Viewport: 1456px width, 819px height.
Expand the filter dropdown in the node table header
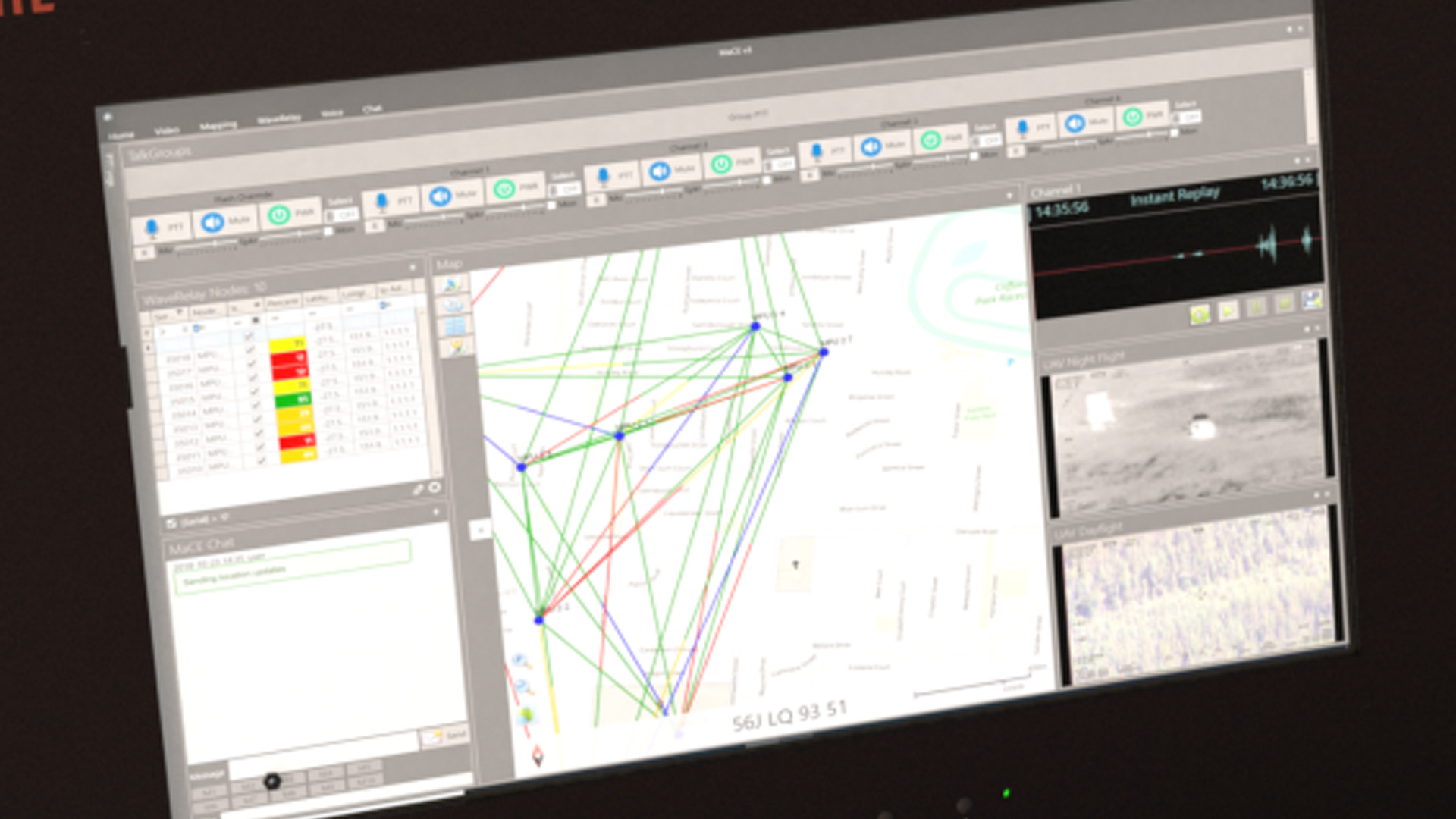pos(180,312)
